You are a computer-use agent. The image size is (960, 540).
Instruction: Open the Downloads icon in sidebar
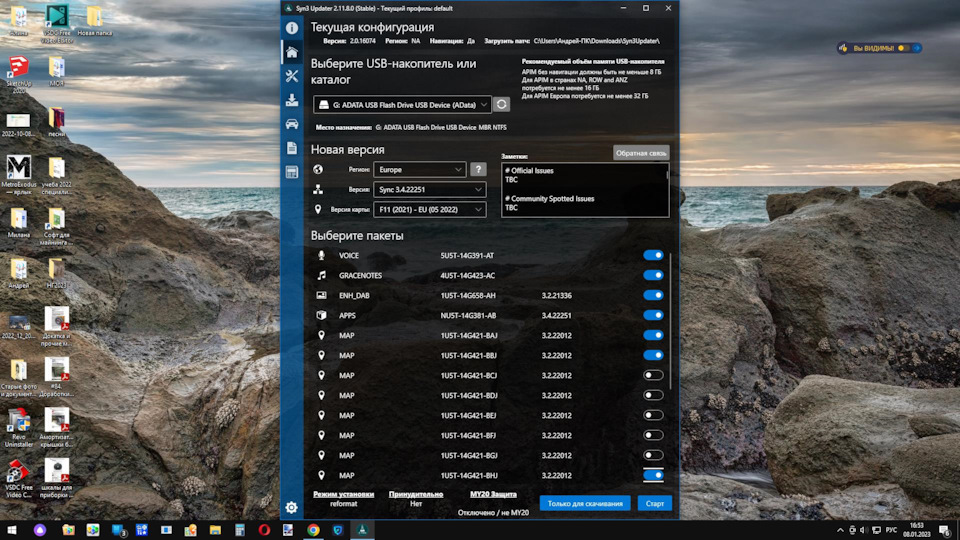coord(292,100)
